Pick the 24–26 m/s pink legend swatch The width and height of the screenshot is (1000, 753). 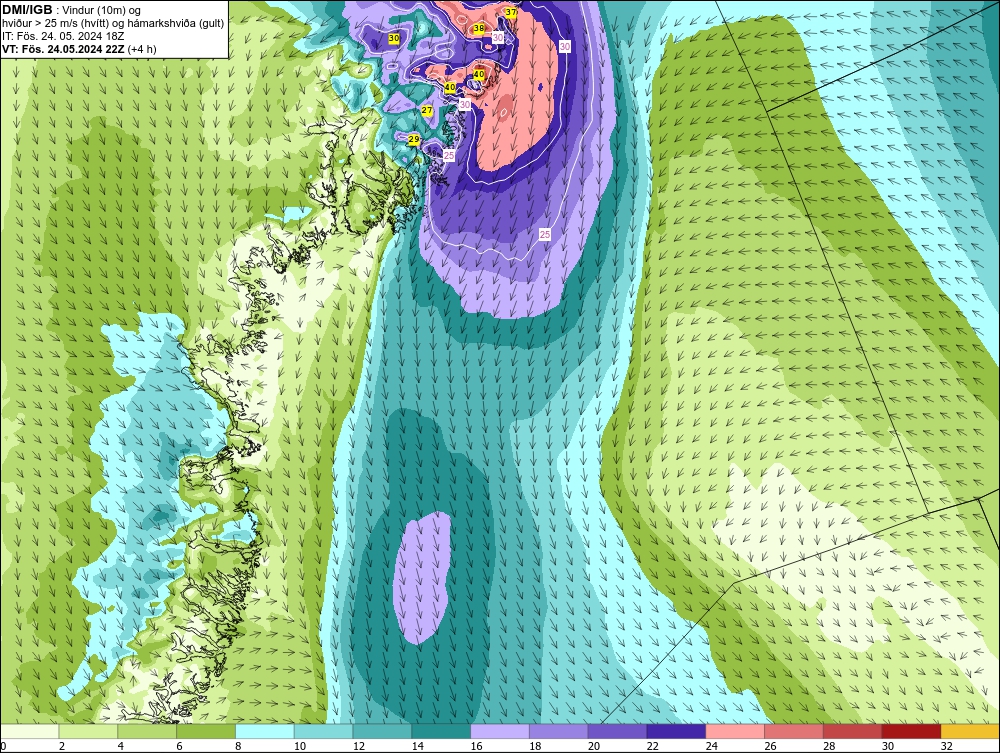point(735,731)
